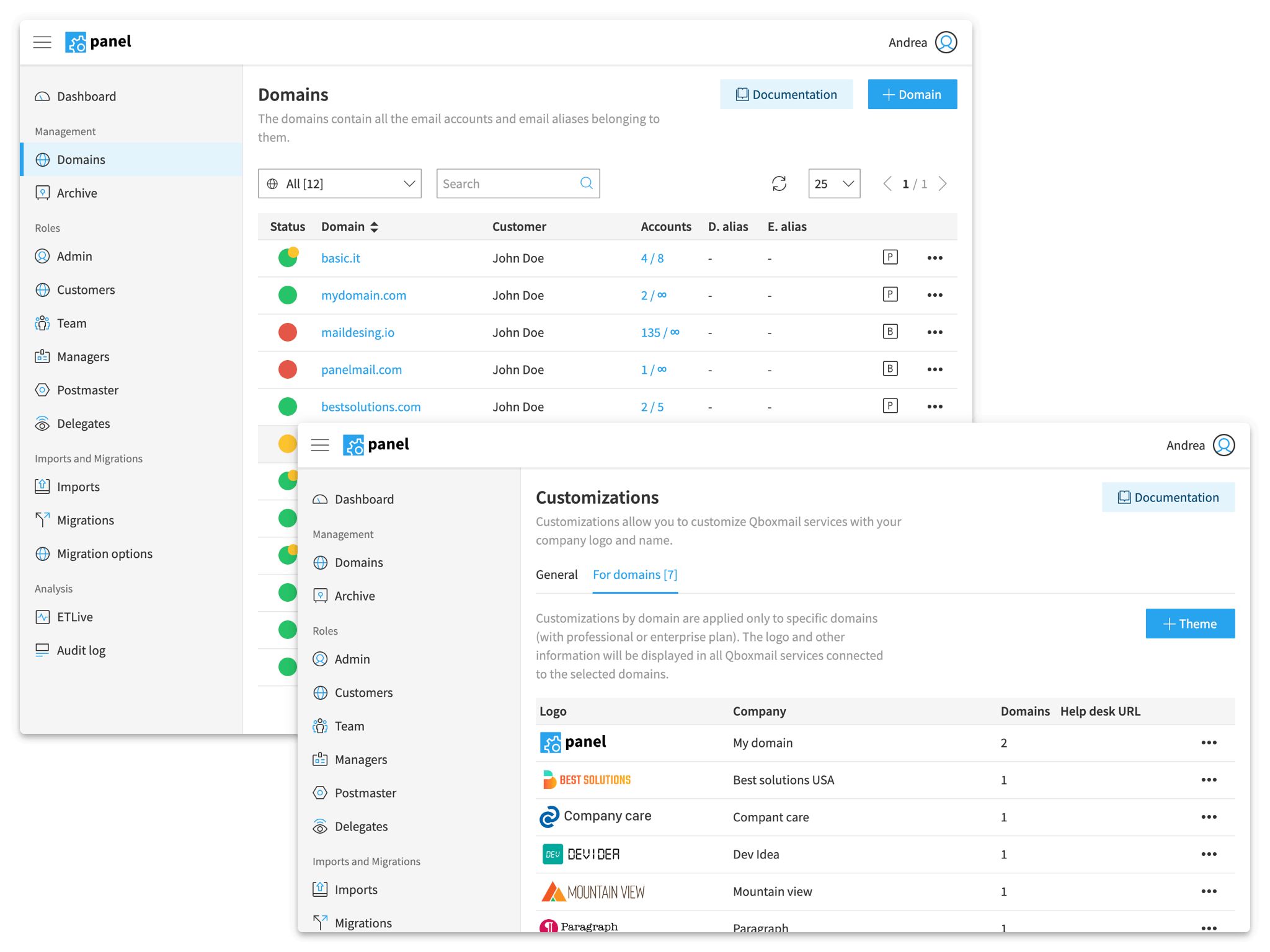
Task: Click the P plan badge next to basic.it
Action: 890,257
